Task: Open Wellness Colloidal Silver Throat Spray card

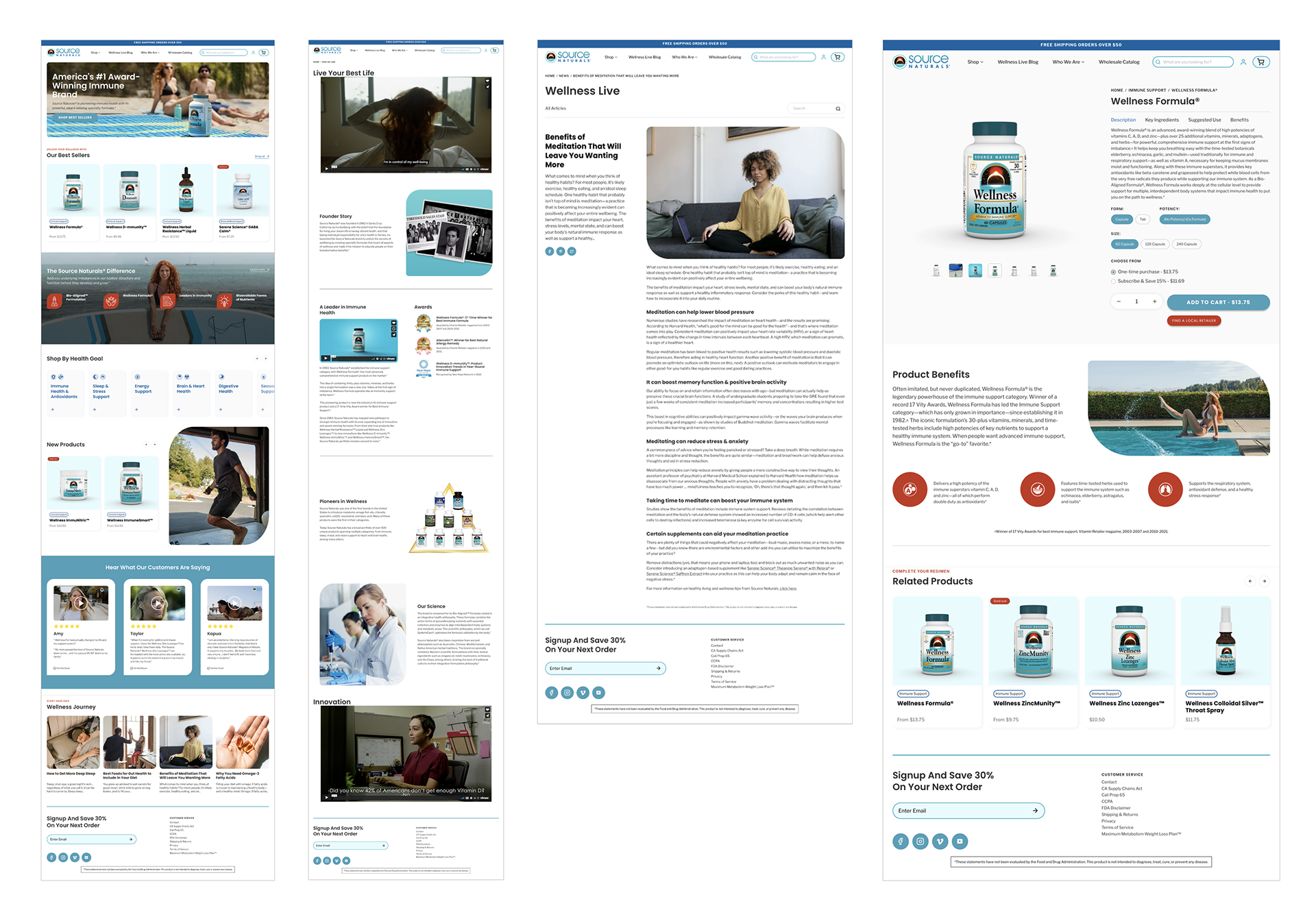Action: (1225, 661)
